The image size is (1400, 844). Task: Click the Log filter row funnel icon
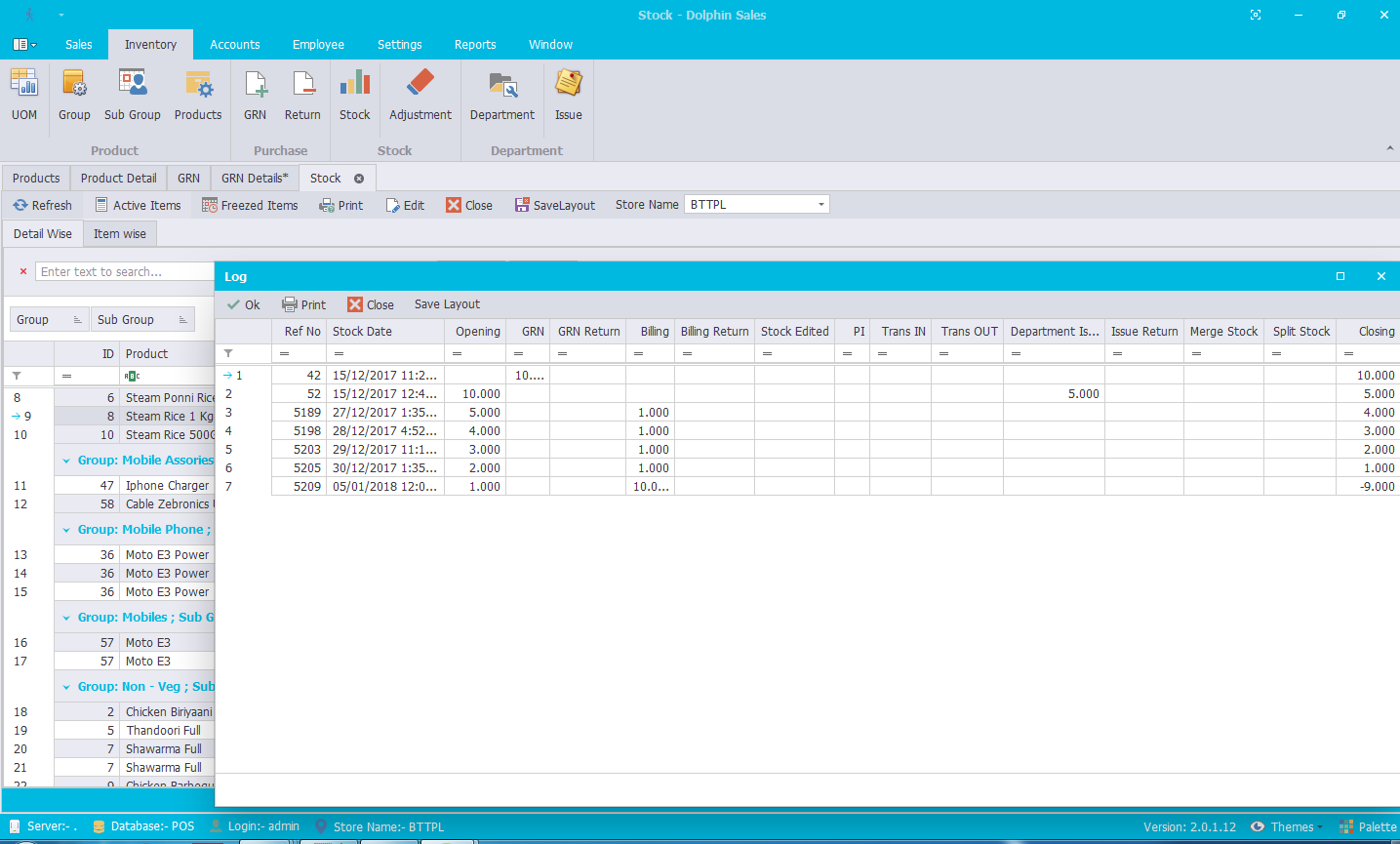click(x=228, y=353)
